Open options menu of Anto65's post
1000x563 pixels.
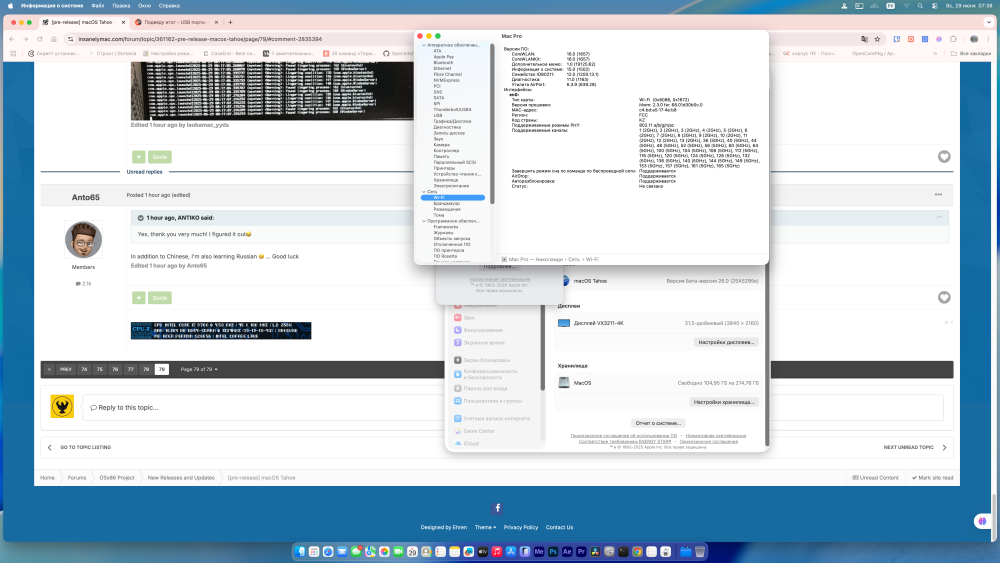(x=938, y=194)
